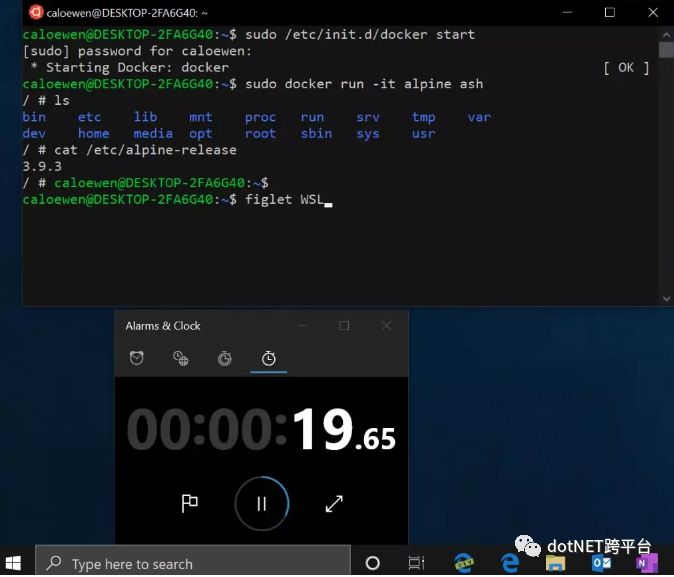Open Cortana from the taskbar circle

click(372, 563)
